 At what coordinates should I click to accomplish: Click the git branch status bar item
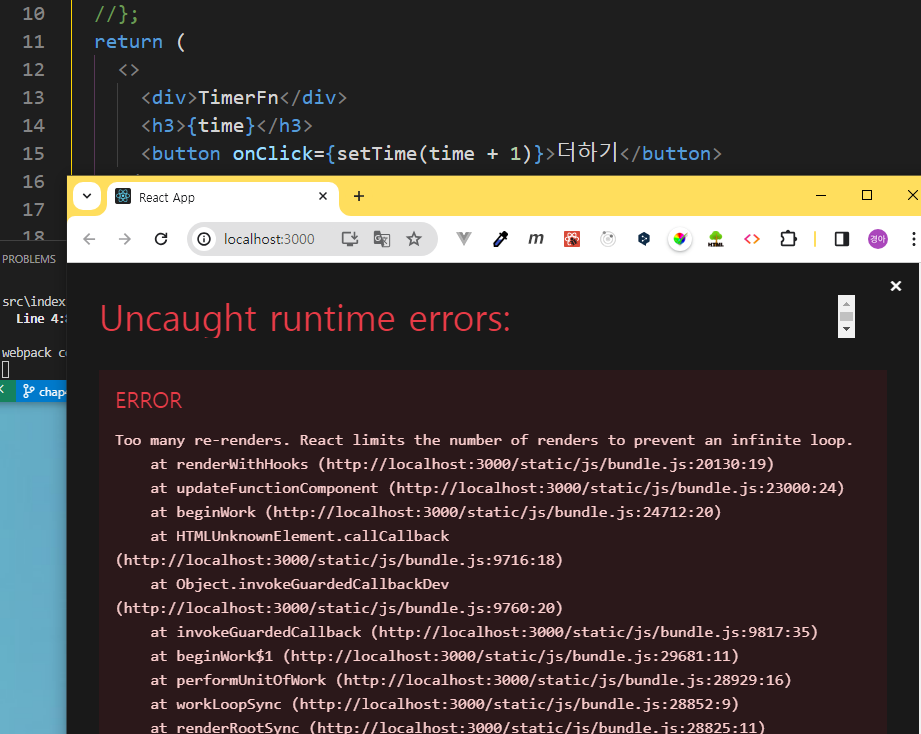(x=44, y=392)
